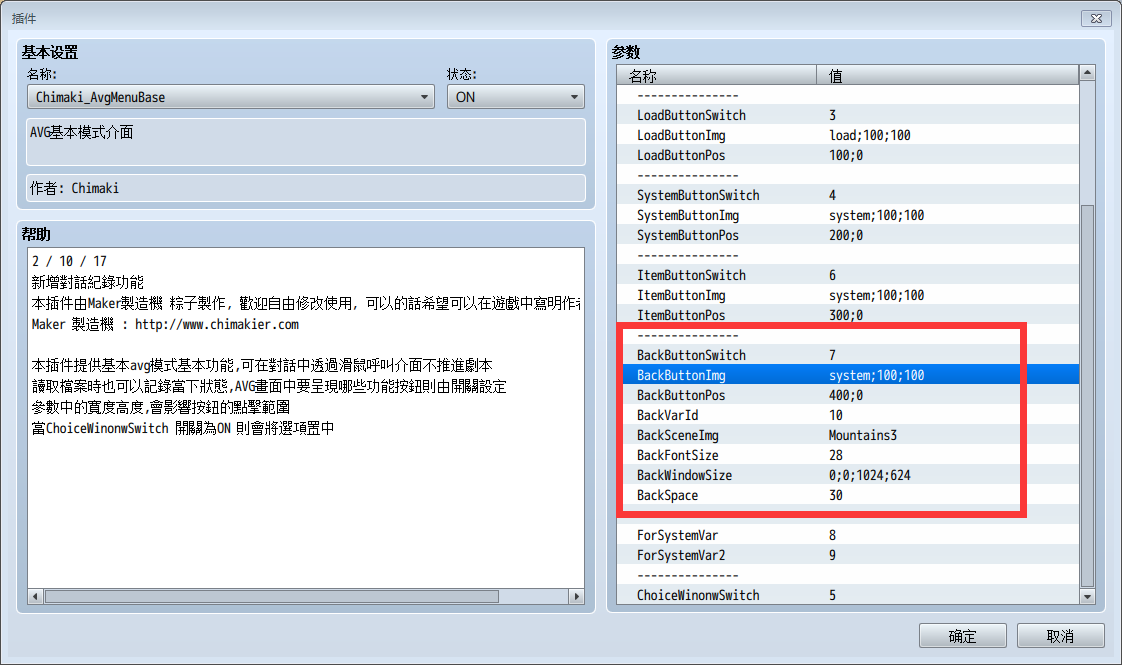The image size is (1122, 665).
Task: Click the parameter list scroll up arrow
Action: tap(1087, 73)
